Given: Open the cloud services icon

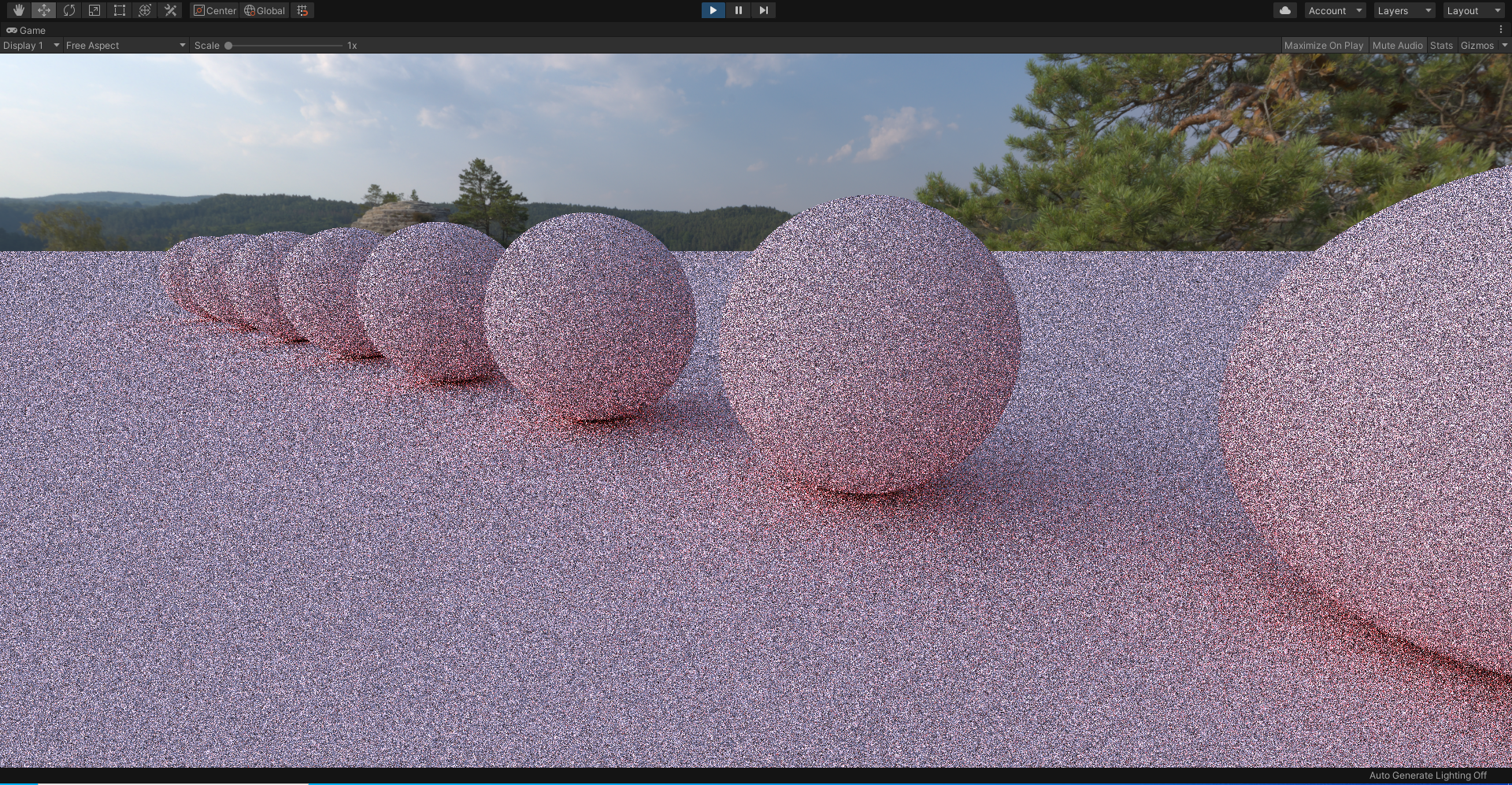Looking at the screenshot, I should [x=1285, y=10].
